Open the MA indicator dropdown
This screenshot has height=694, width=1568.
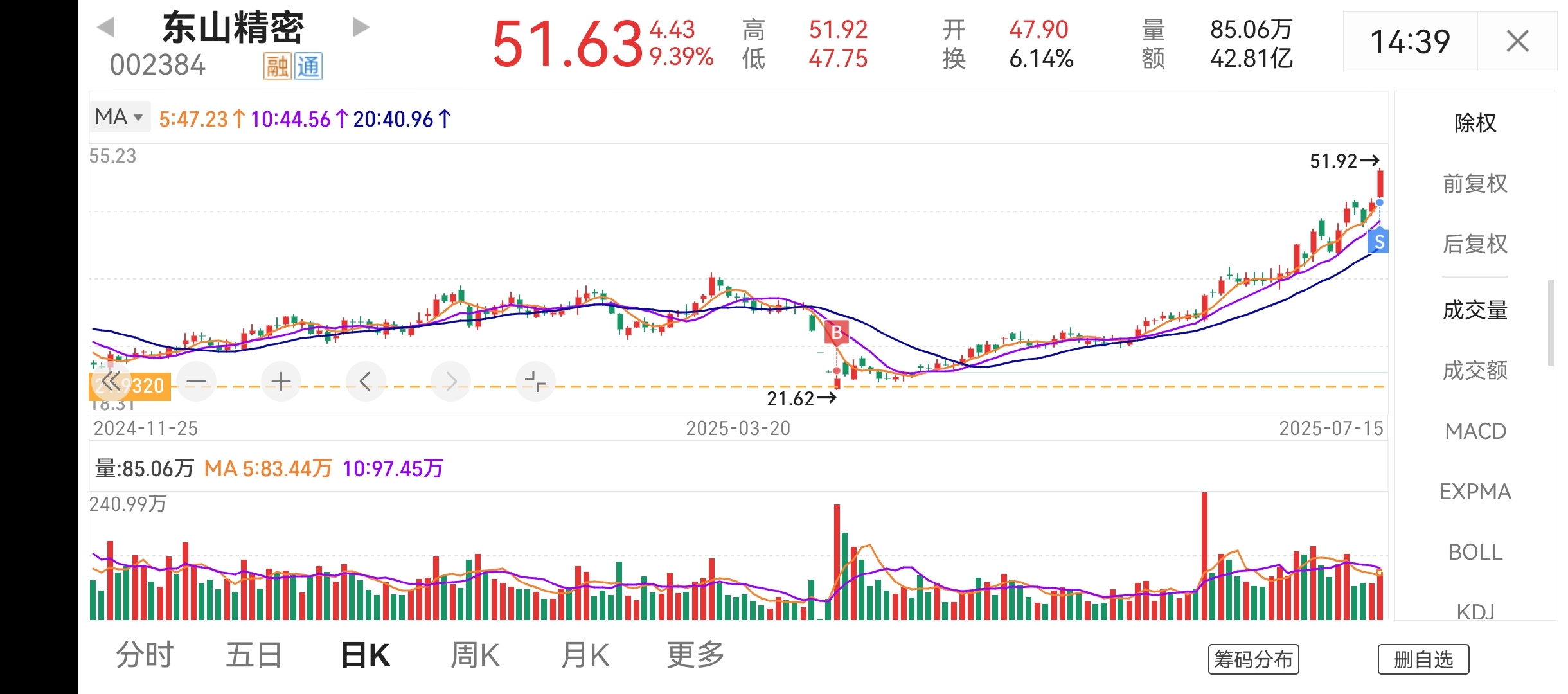tap(120, 117)
